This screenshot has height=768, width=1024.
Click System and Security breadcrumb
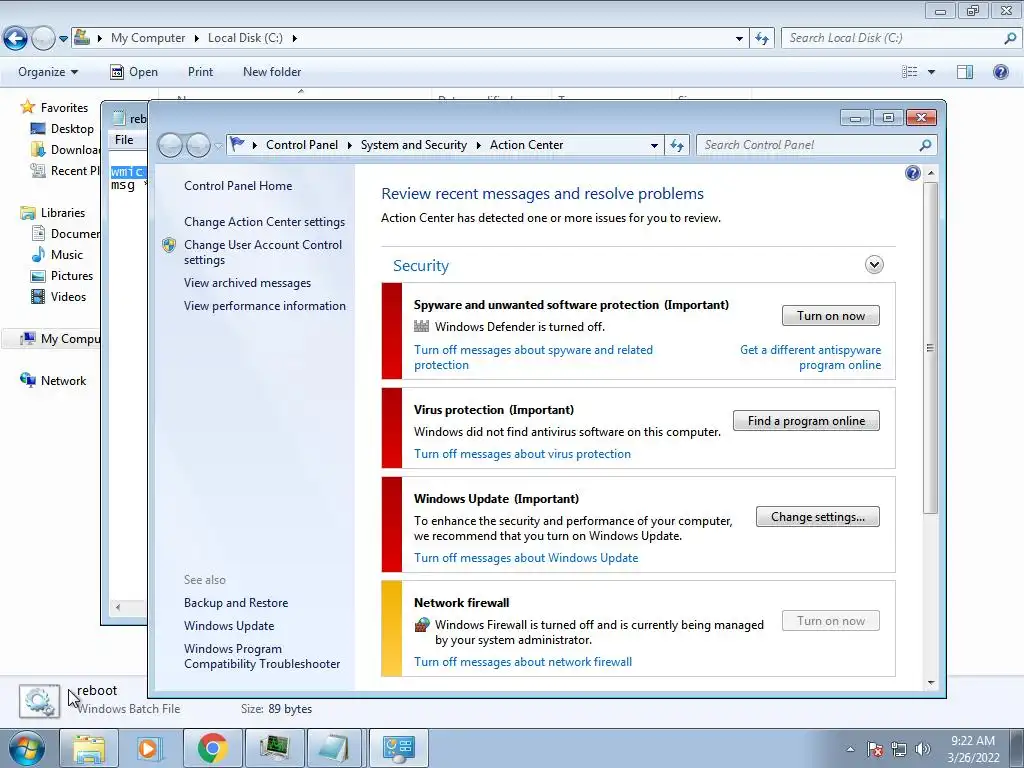[x=413, y=145]
